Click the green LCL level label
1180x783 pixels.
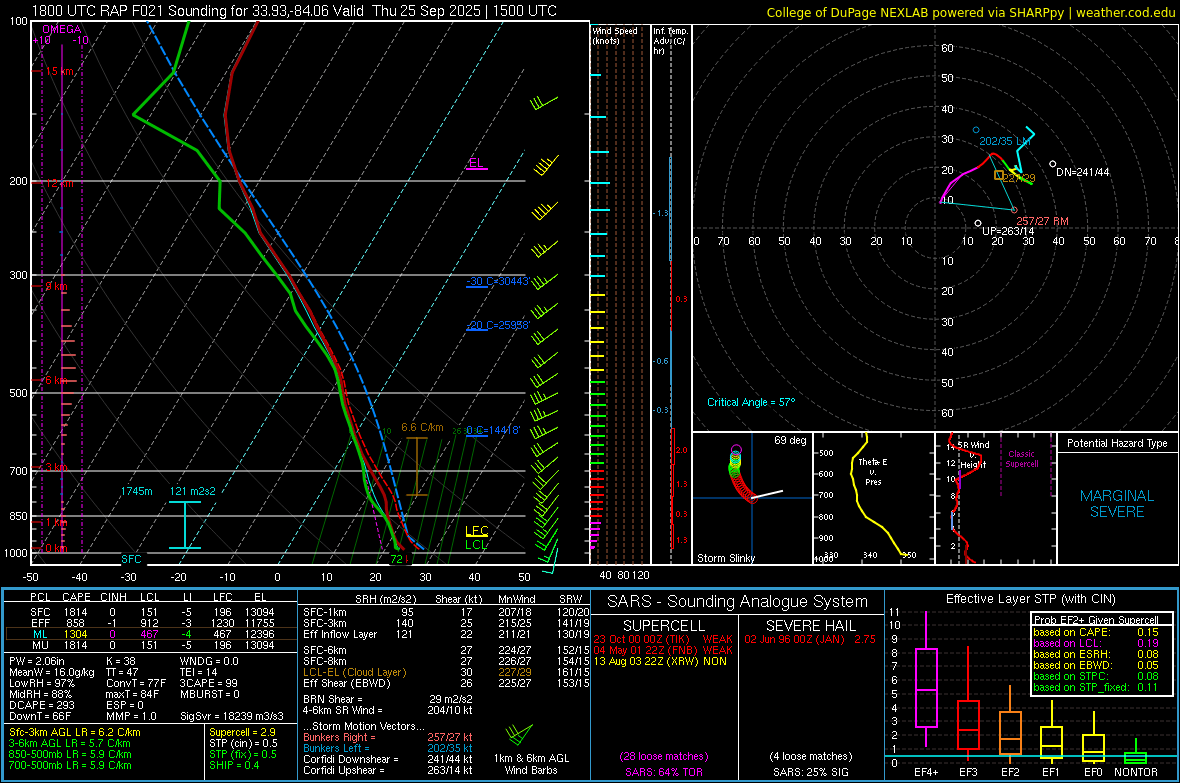coord(476,544)
